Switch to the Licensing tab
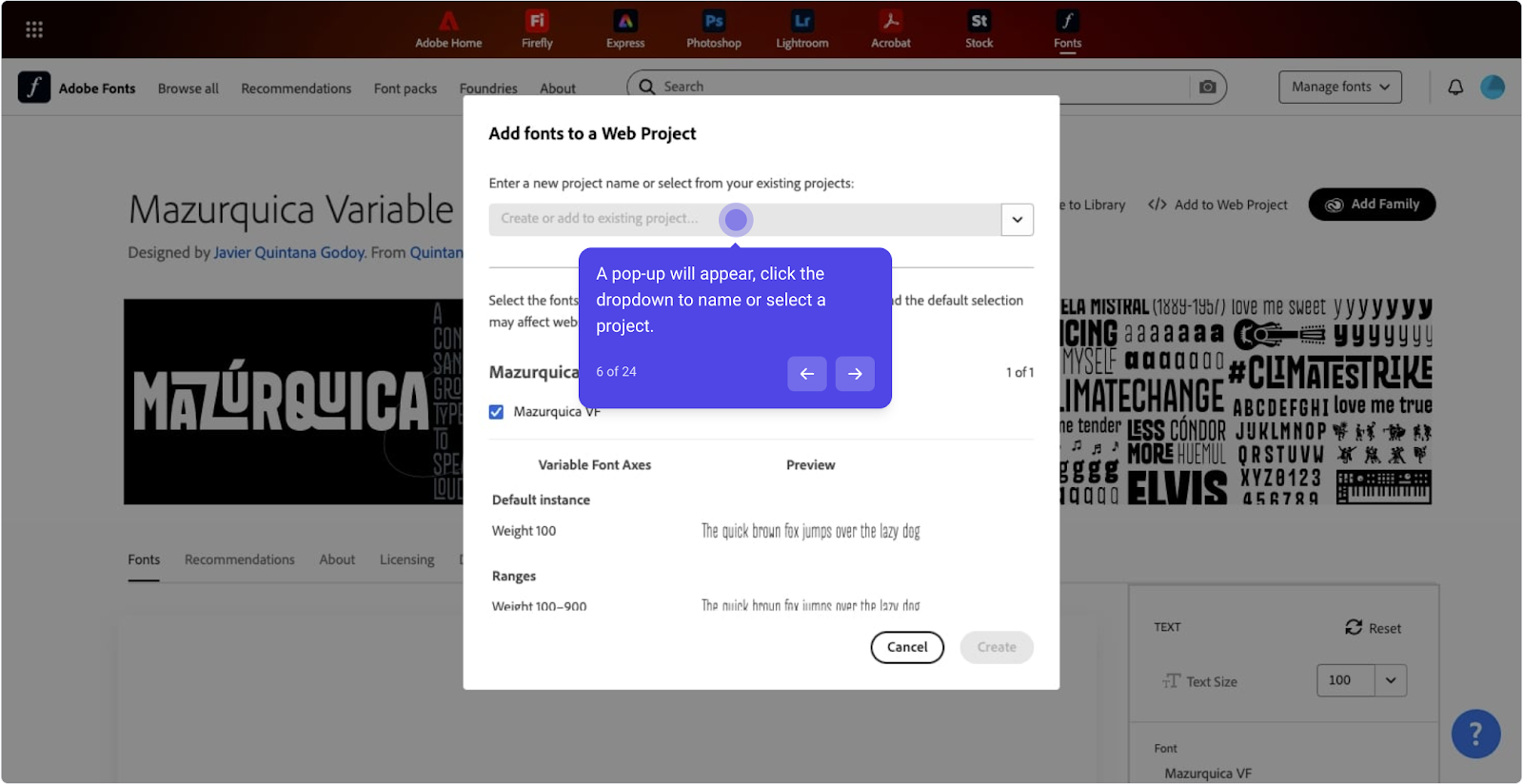1523x784 pixels. point(406,559)
